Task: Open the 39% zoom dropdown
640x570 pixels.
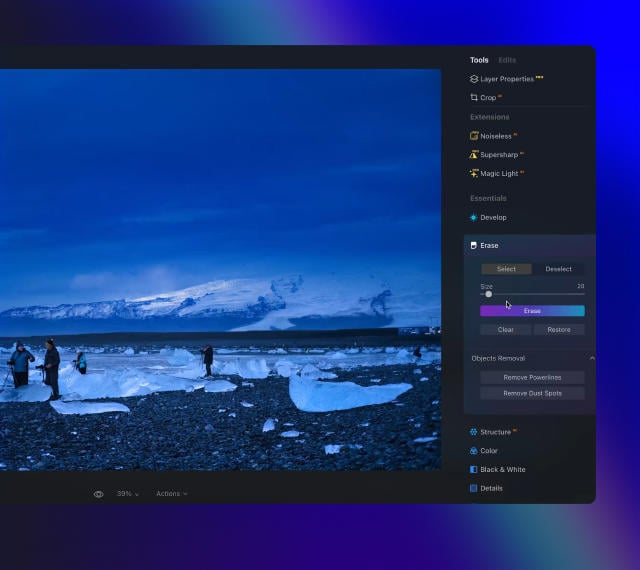Action: (128, 494)
